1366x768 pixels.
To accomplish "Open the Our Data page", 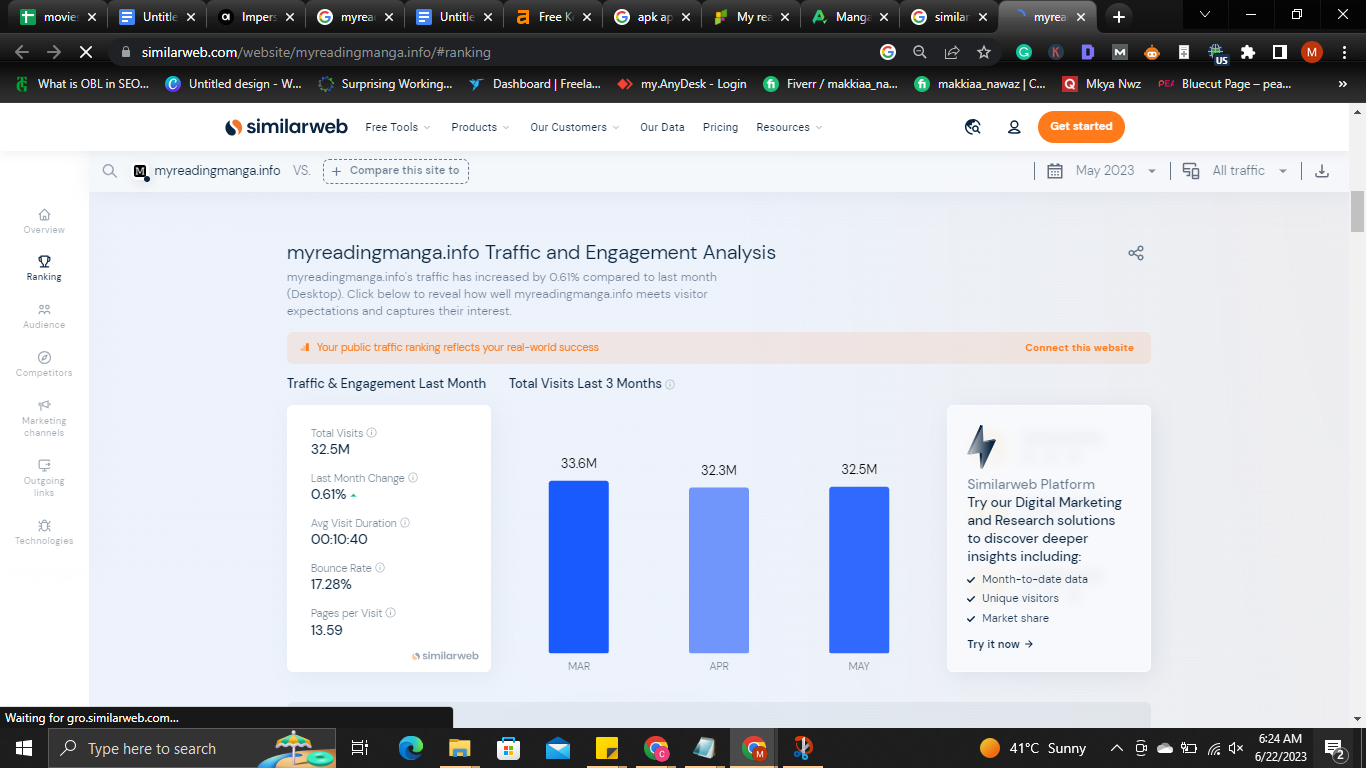I will click(662, 127).
